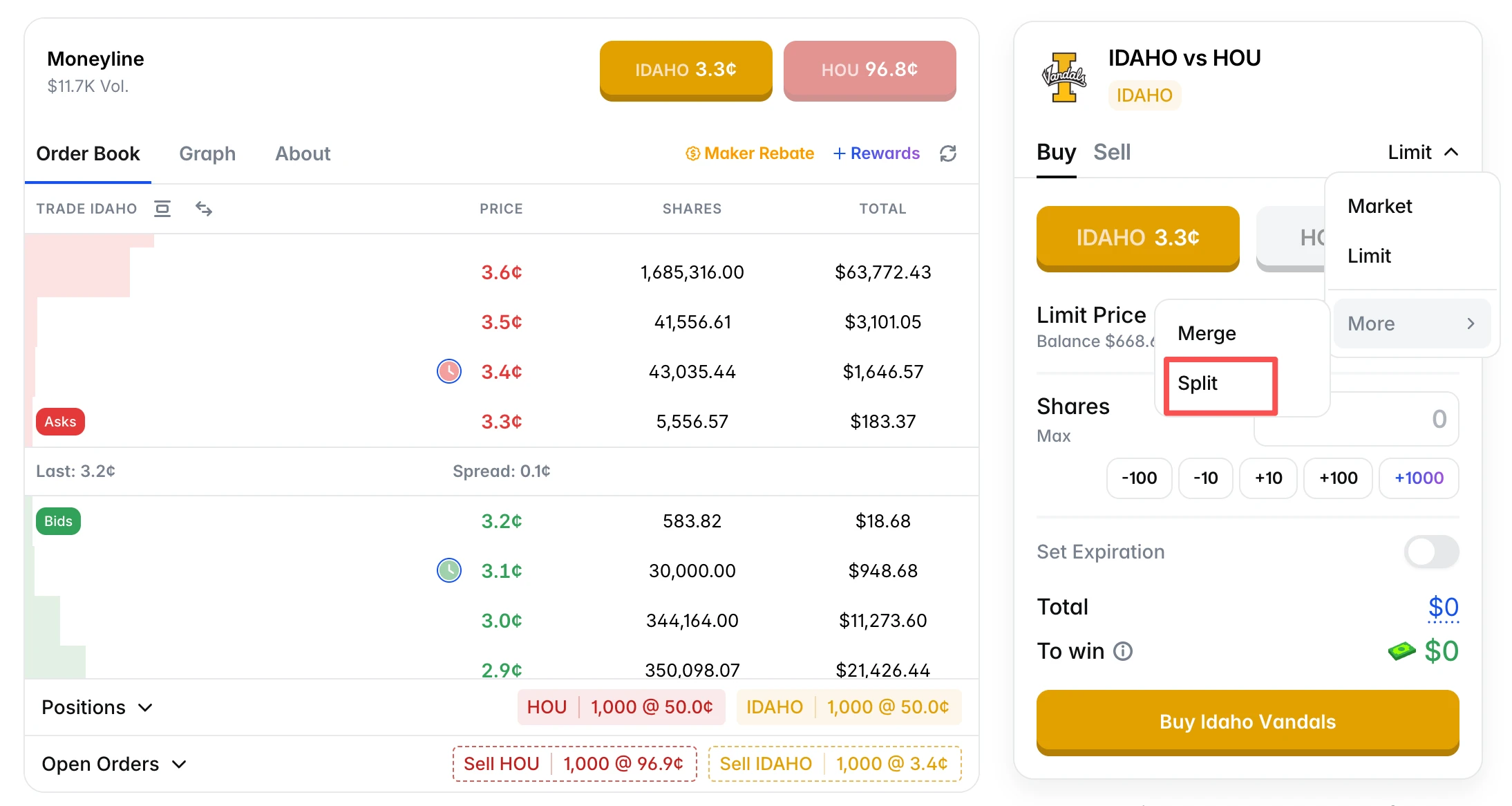Viewport: 1512px width, 806px height.
Task: Click the clock icon on the 3.4¢ ask
Action: (448, 371)
